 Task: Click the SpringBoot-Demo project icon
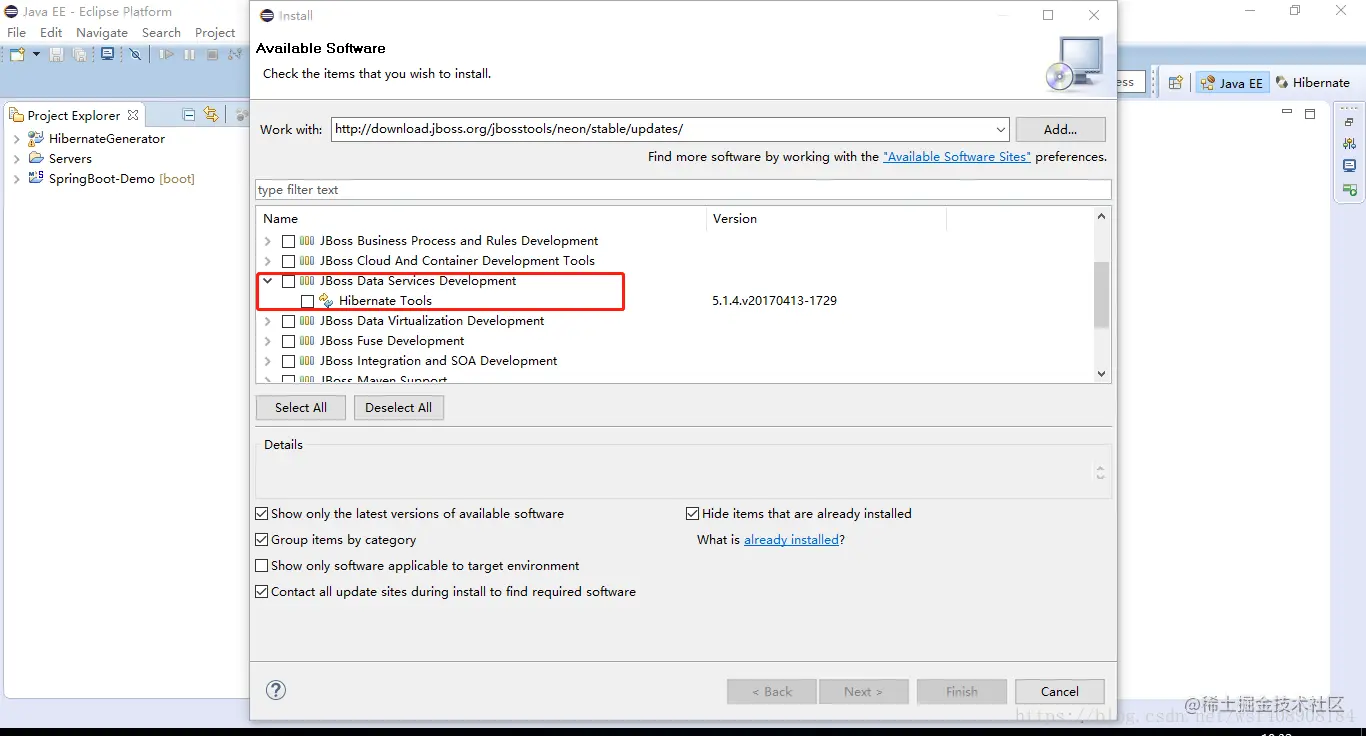click(36, 179)
